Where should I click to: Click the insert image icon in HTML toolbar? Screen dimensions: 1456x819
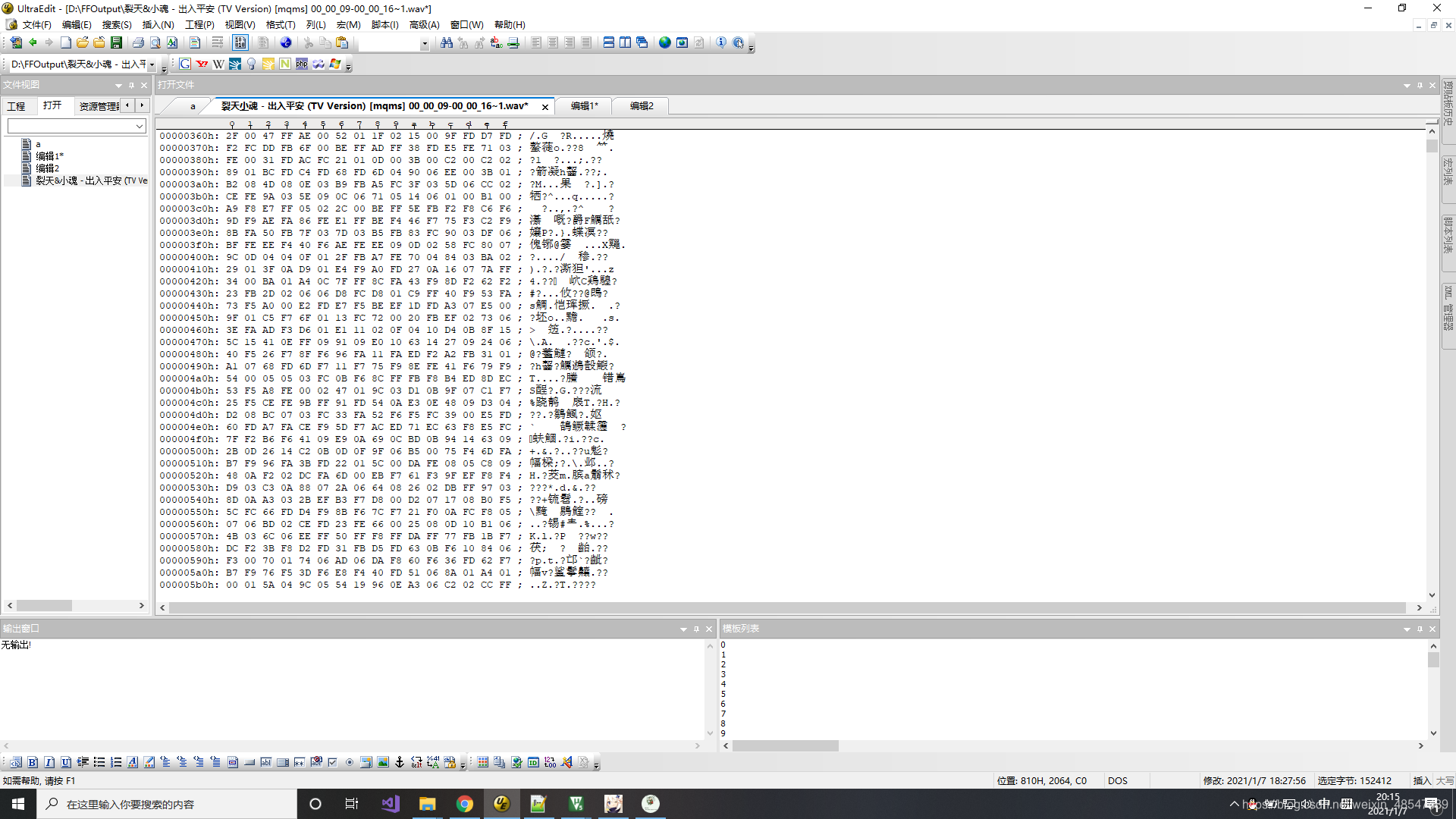[x=383, y=763]
